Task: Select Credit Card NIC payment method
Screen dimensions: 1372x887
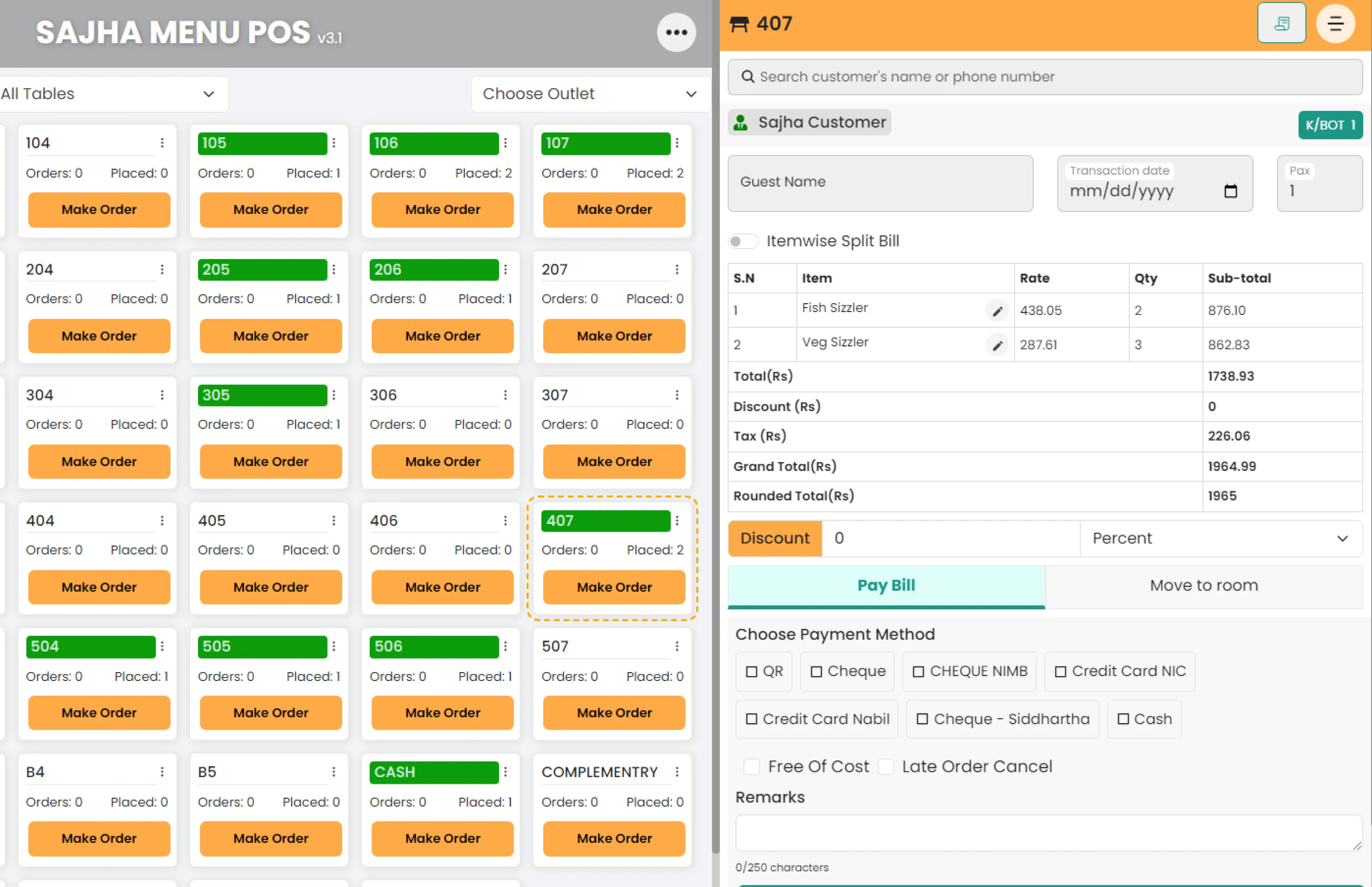Action: point(1119,672)
